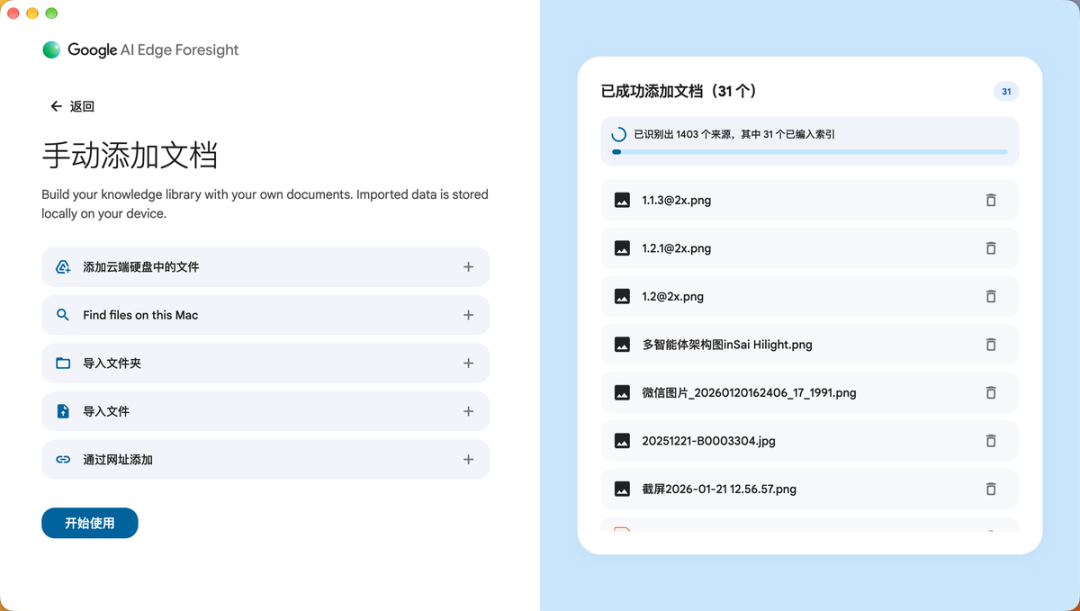Expand 导入文件夹 using its plus sign
1080x611 pixels.
468,364
